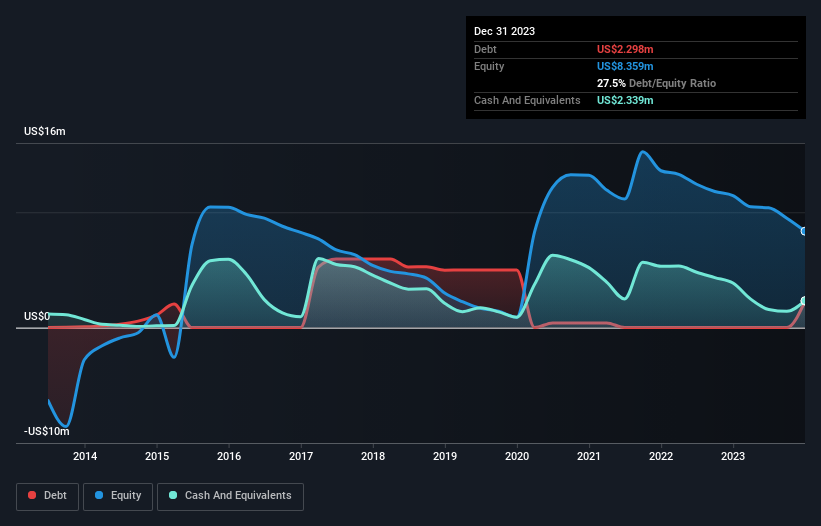The image size is (821, 526).
Task: Click the 2023 x-axis label
Action: tap(733, 456)
